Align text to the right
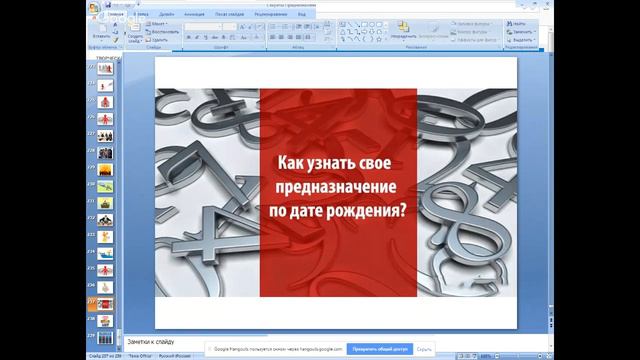This screenshot has width=640, height=360. 290,37
